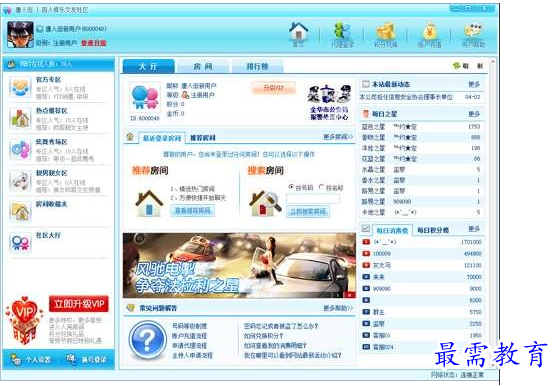Select the 按号码 radio button
The height and width of the screenshot is (386, 556).
tap(291, 187)
